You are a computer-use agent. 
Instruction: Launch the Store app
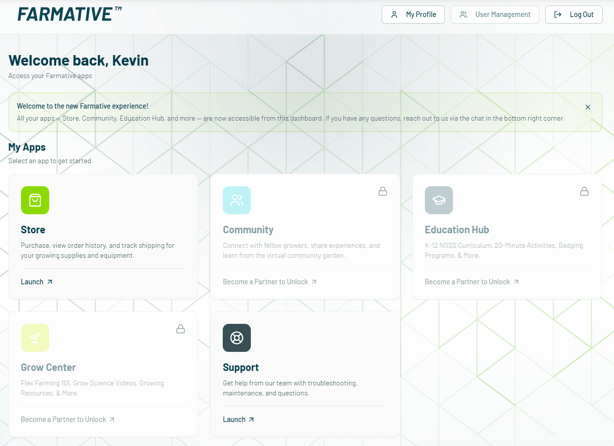[37, 282]
